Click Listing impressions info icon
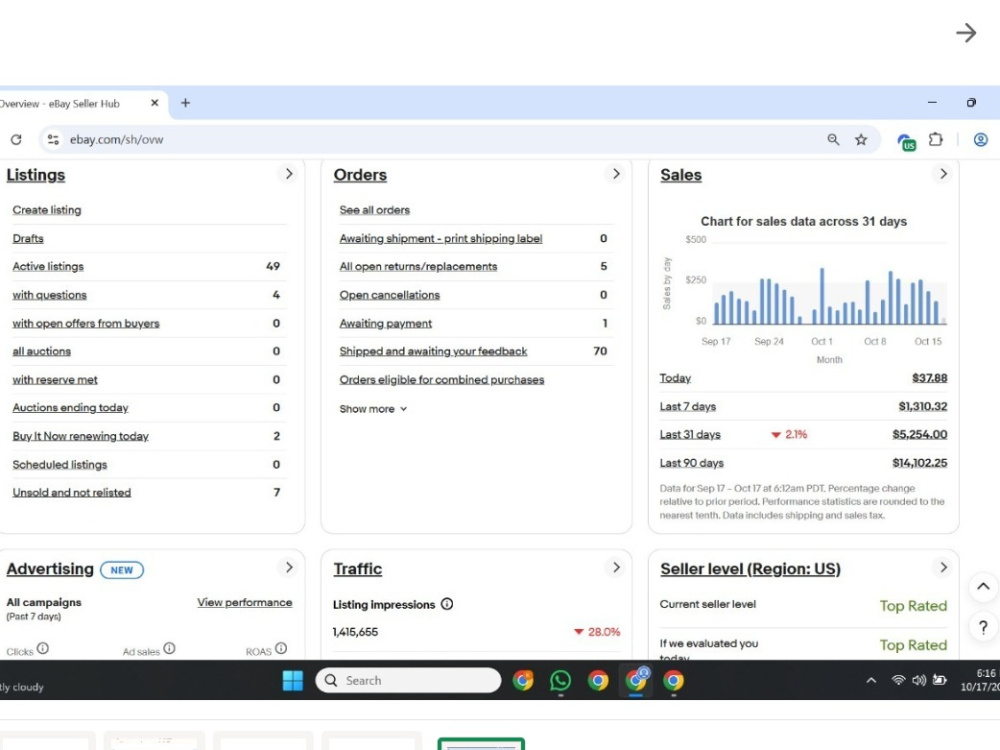This screenshot has width=1000, height=750. click(447, 603)
